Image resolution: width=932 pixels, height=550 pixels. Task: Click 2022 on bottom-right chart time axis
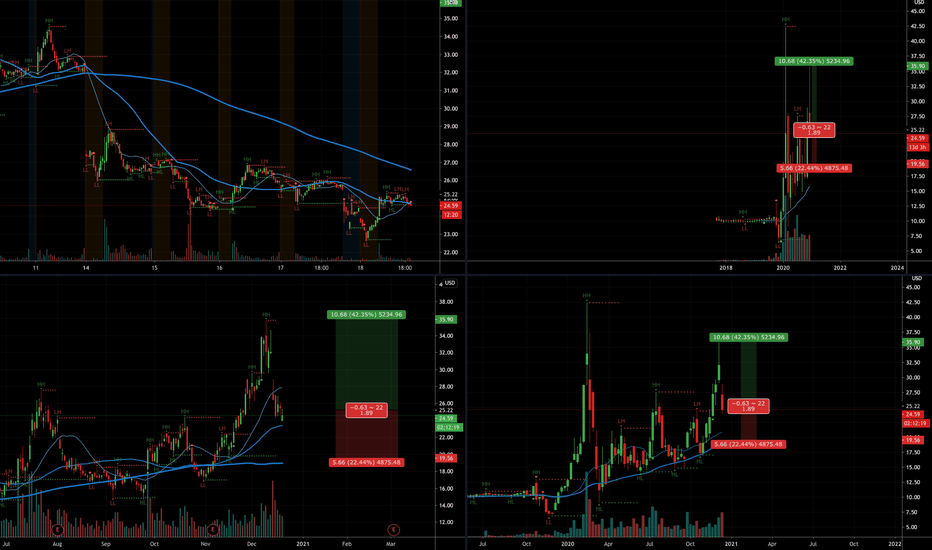(895, 544)
